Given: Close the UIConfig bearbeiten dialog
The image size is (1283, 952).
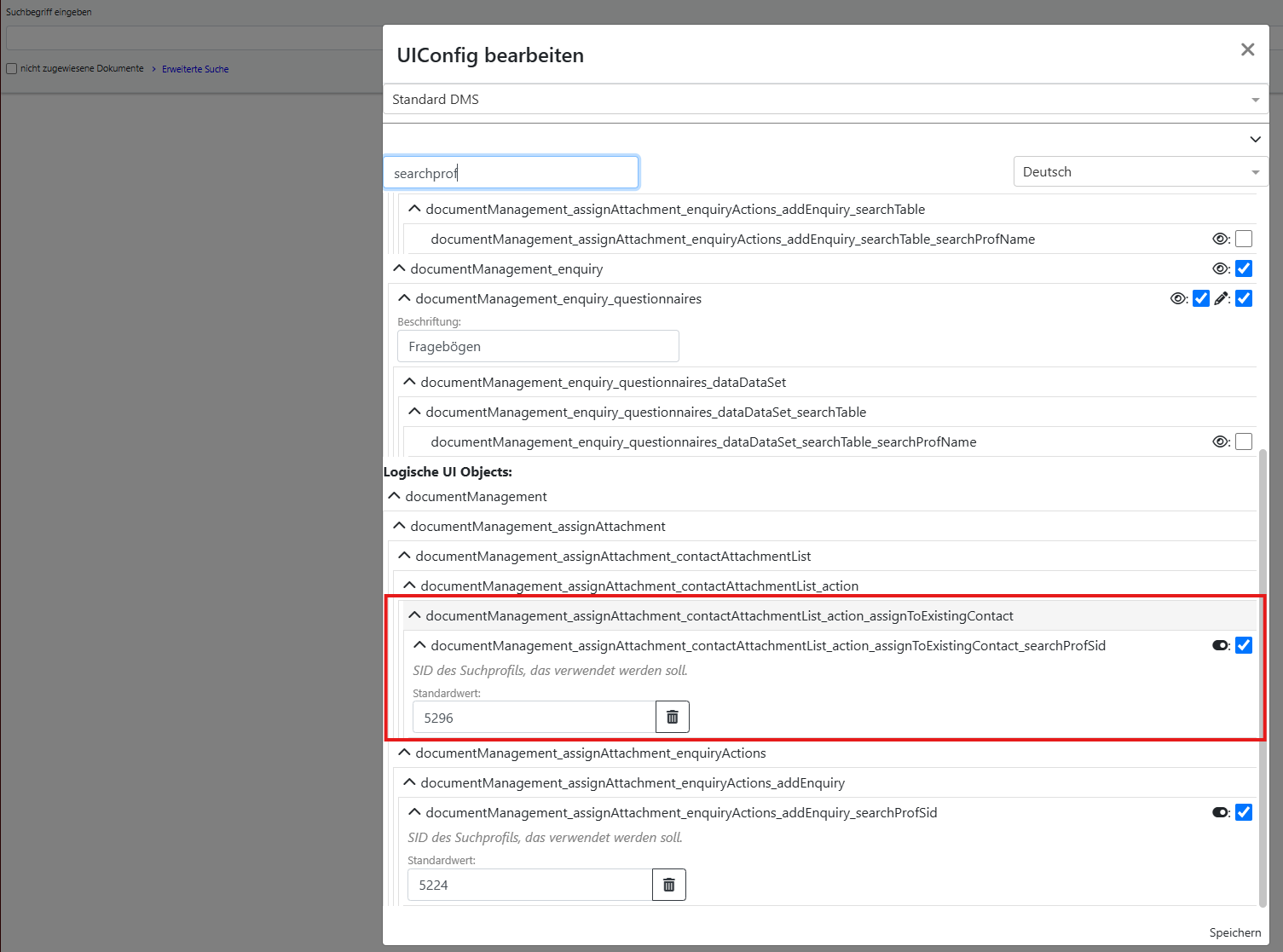Looking at the screenshot, I should [x=1247, y=49].
